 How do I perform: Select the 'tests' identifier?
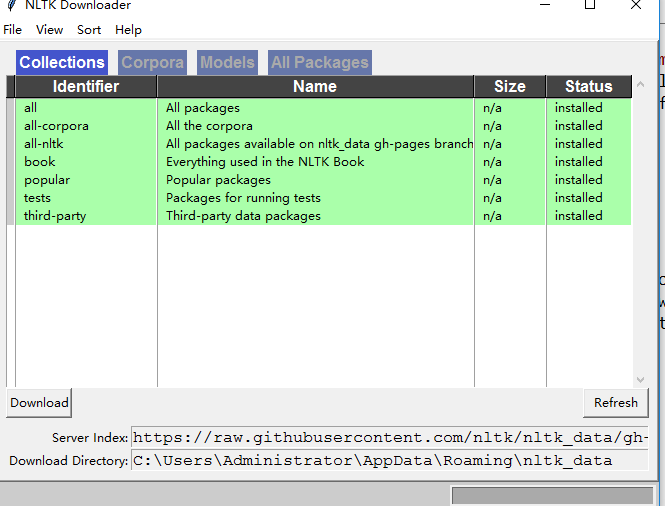coord(37,198)
